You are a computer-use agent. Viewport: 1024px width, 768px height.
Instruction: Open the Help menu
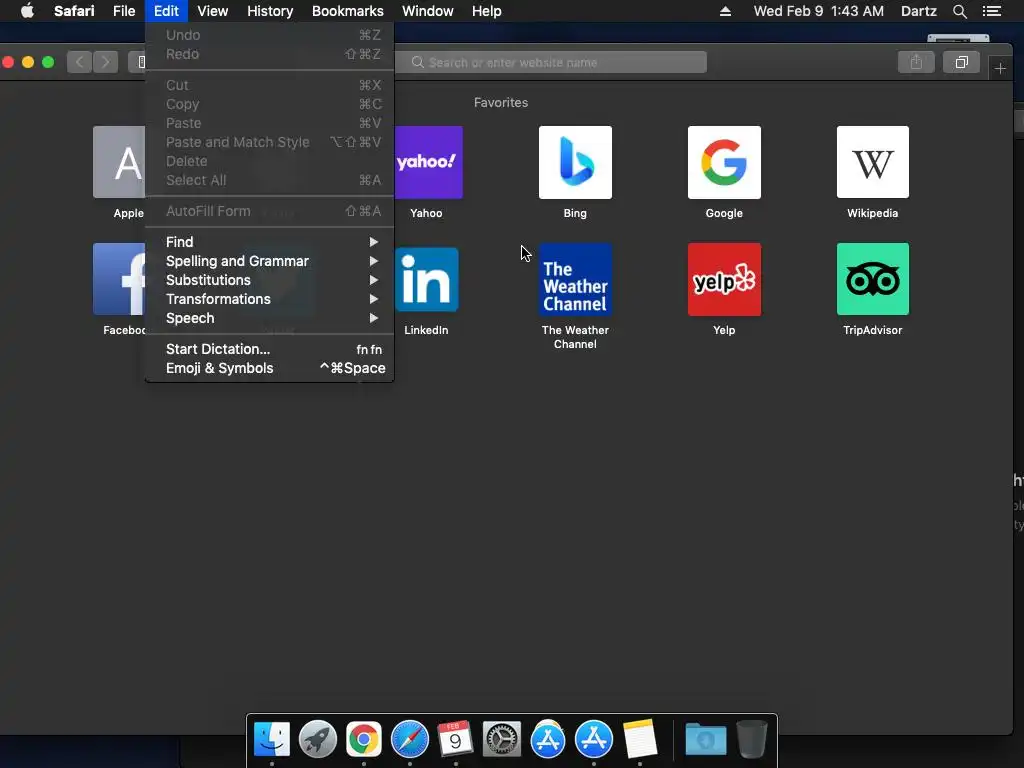pos(487,11)
